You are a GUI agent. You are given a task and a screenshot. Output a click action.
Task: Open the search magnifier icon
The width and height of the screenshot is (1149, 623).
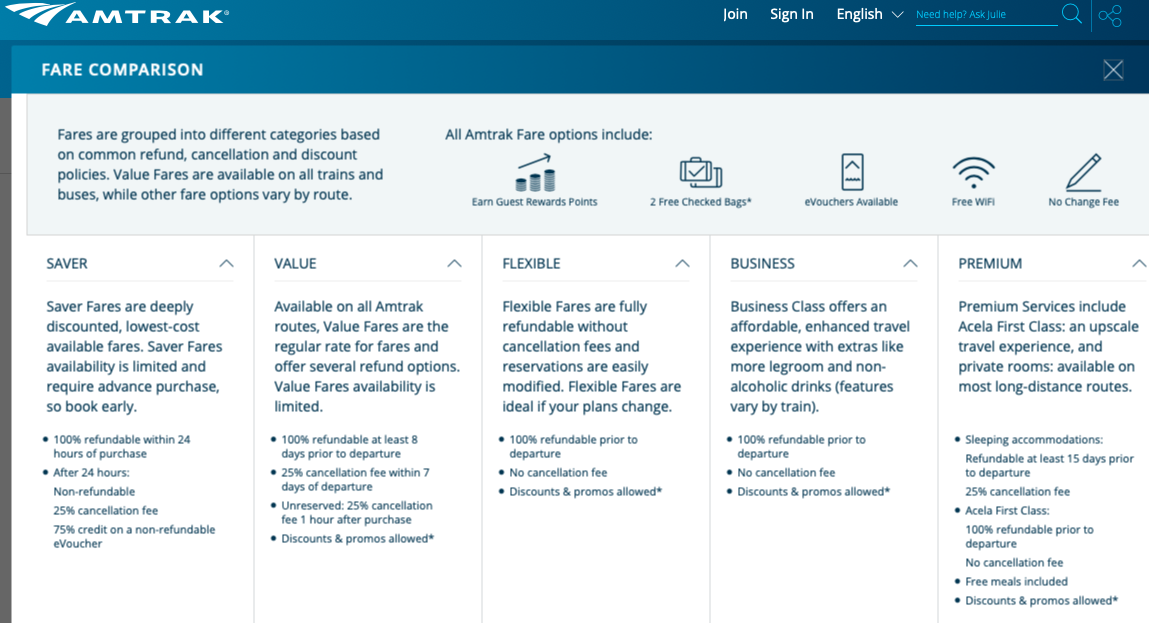click(x=1071, y=14)
